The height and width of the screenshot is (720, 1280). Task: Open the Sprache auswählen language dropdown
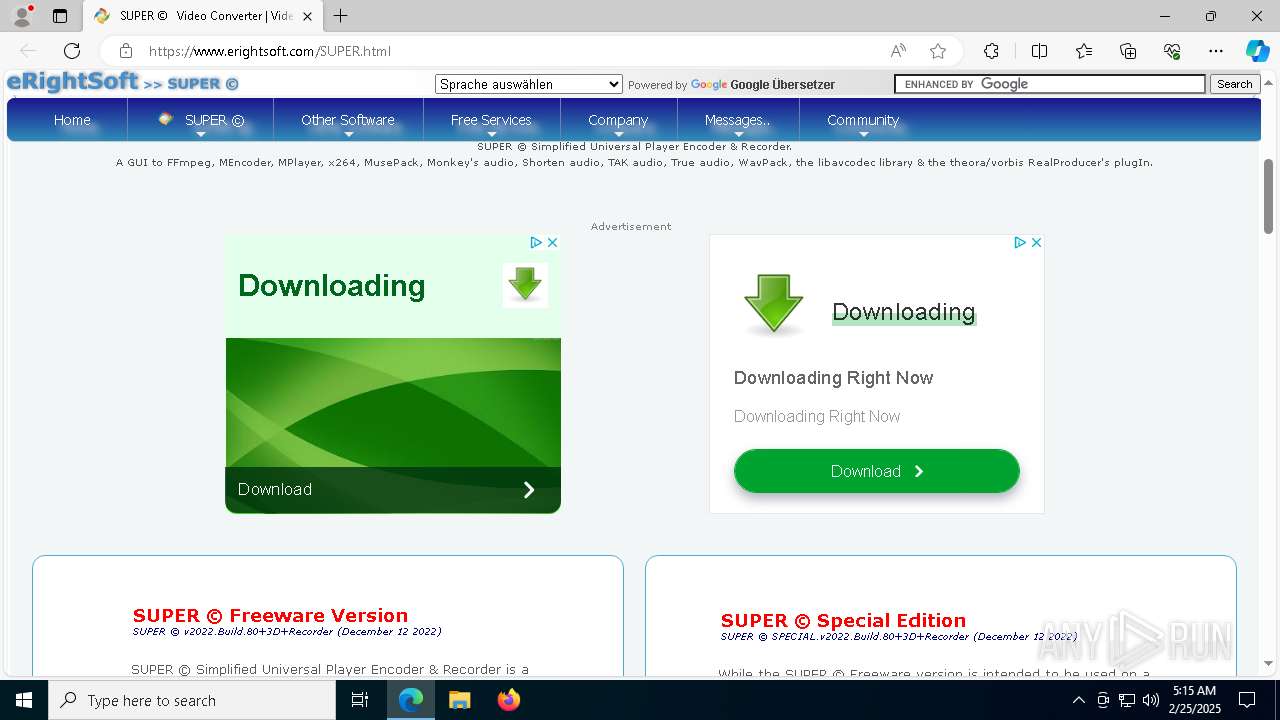[x=529, y=84]
